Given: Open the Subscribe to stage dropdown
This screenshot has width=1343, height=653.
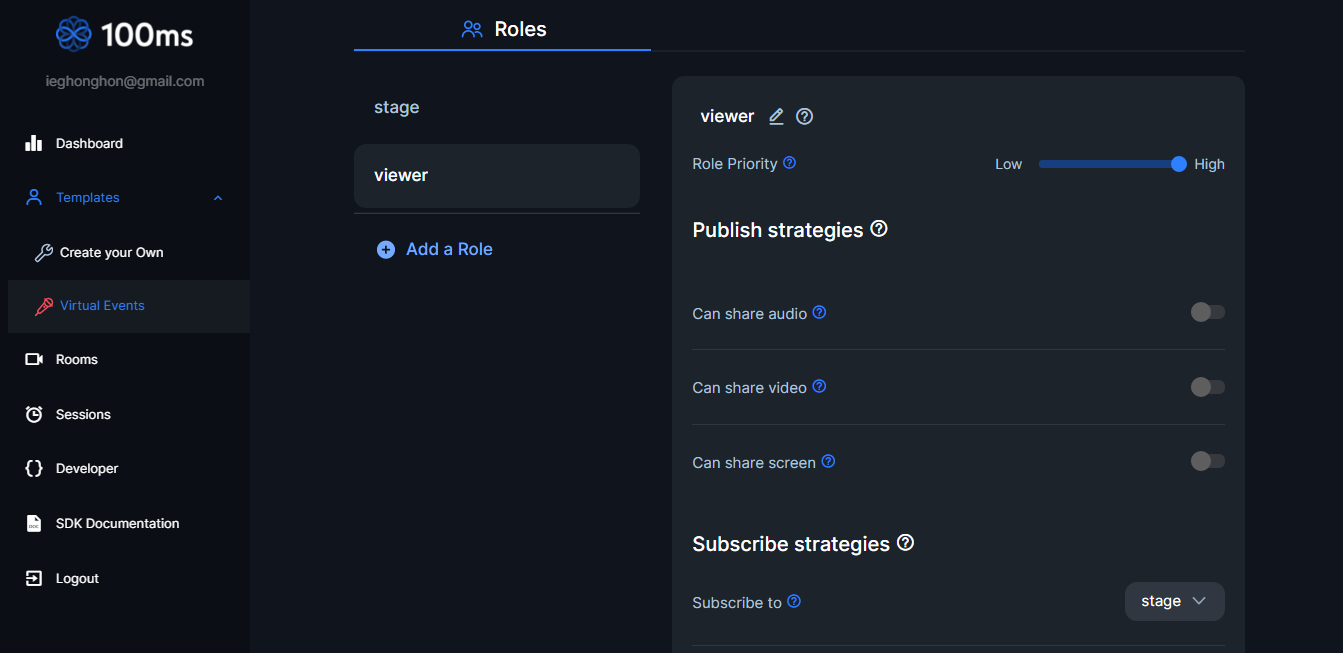Looking at the screenshot, I should coord(1174,601).
